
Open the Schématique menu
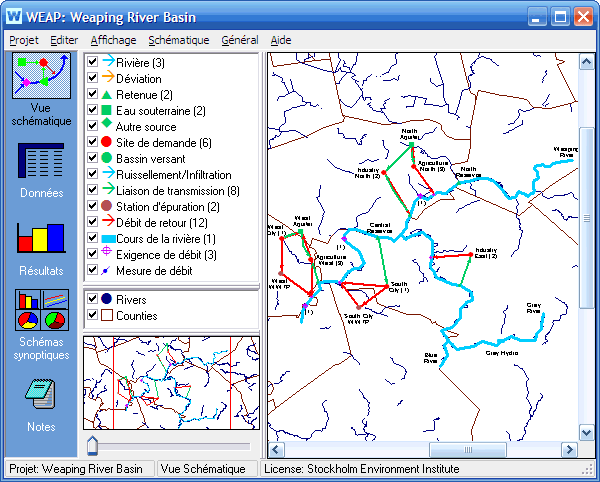pyautogui.click(x=178, y=40)
